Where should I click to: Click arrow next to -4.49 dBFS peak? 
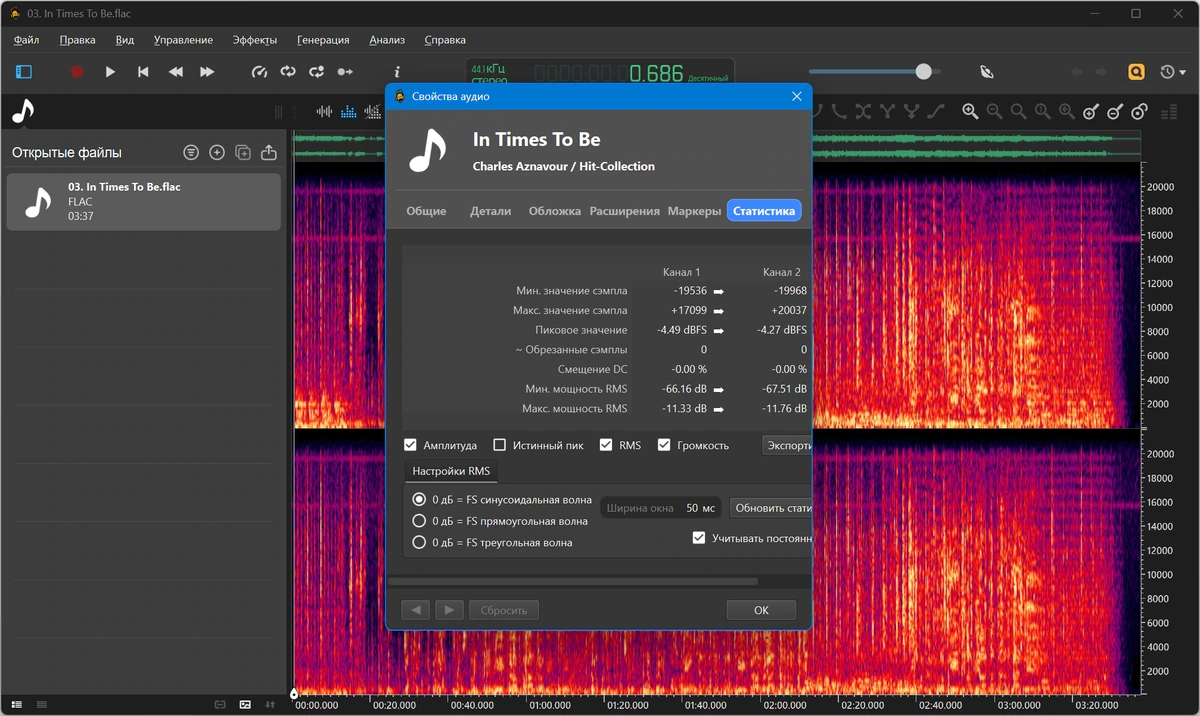click(x=718, y=330)
